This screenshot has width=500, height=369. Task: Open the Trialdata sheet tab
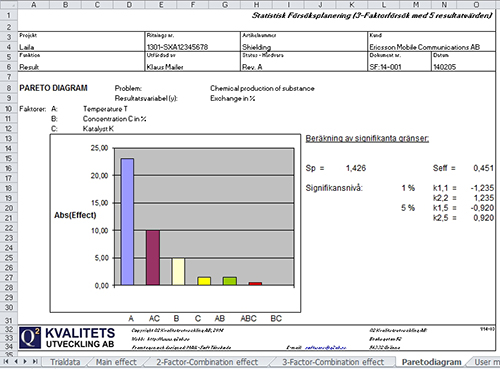[x=65, y=362]
